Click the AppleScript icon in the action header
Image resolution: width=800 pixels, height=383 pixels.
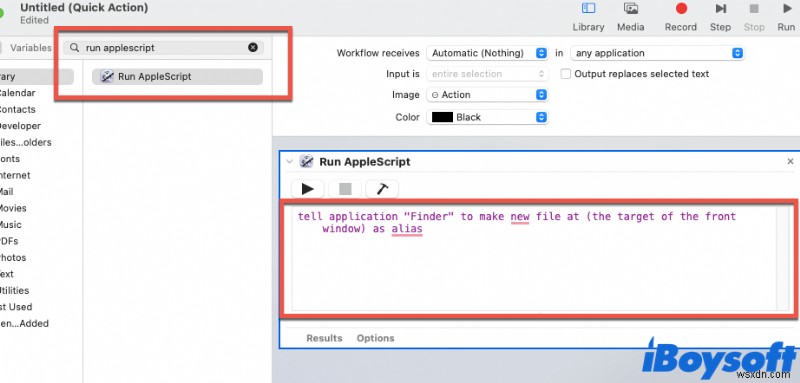tap(306, 162)
